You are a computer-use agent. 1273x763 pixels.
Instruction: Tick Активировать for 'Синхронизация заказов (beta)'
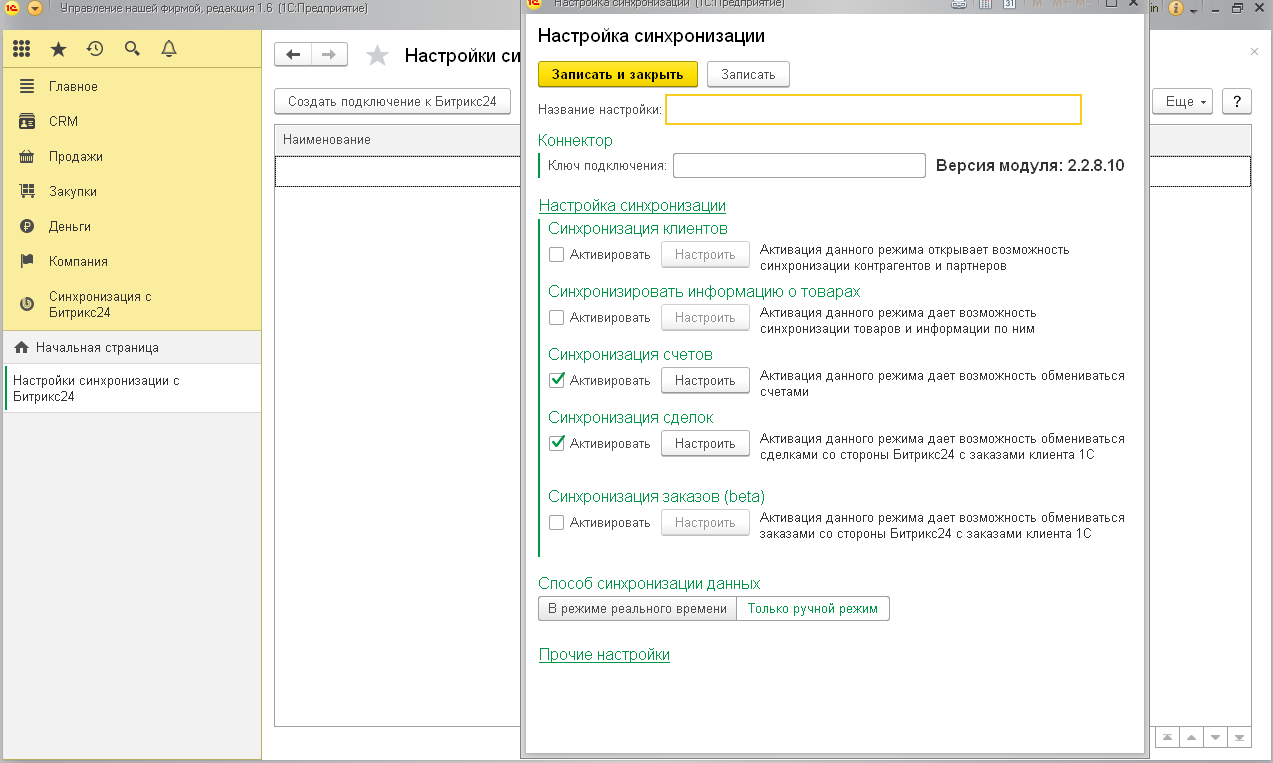tap(557, 523)
